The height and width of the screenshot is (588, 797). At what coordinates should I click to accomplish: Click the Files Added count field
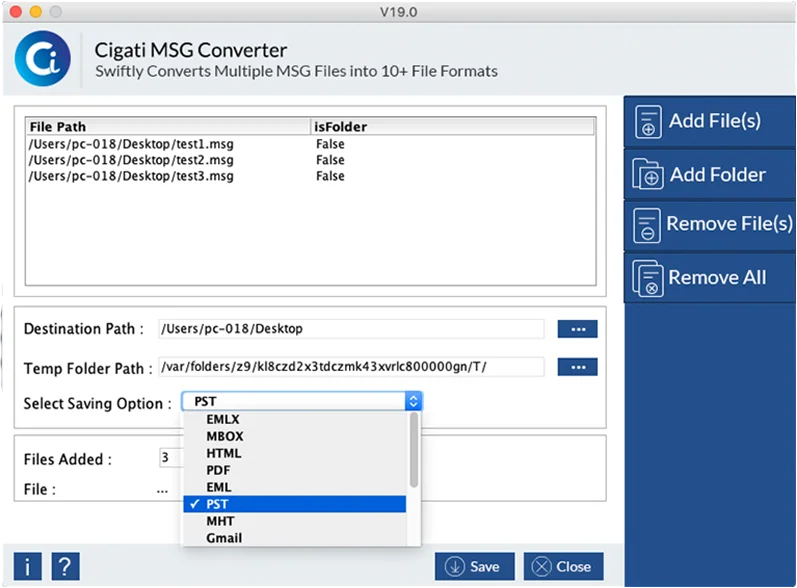coord(171,458)
